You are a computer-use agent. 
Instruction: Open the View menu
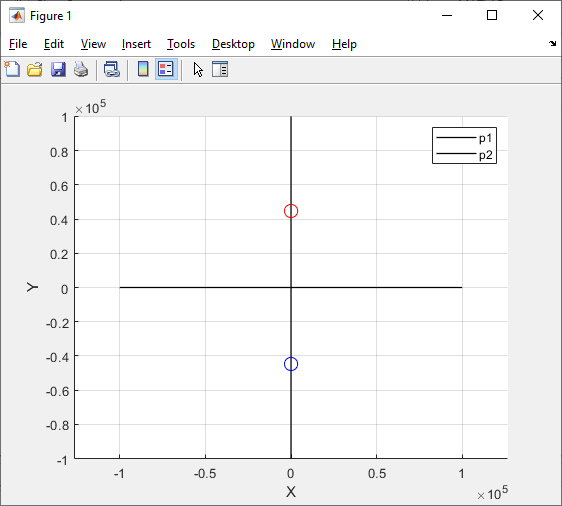coord(93,44)
